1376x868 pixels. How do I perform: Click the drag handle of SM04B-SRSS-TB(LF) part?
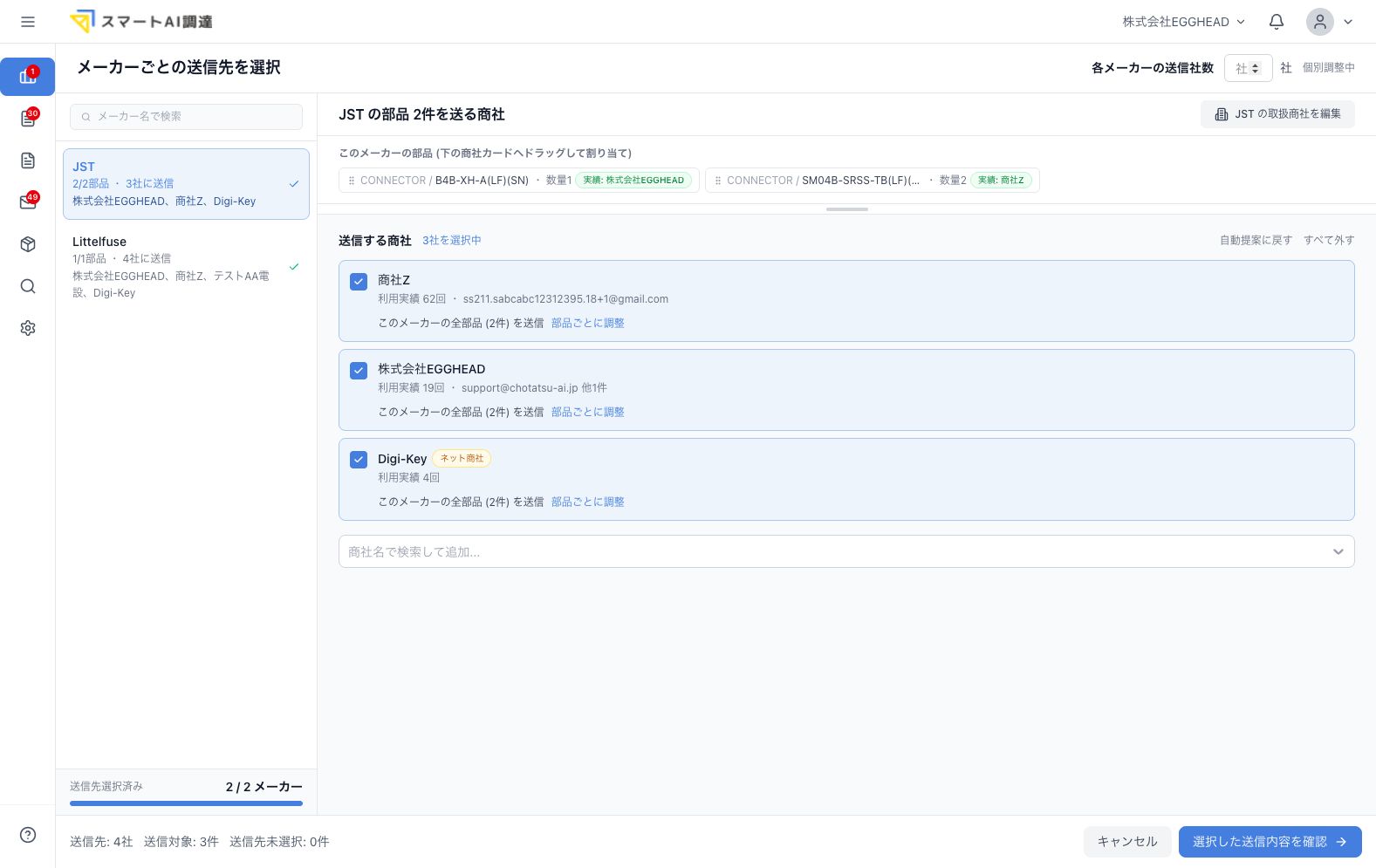718,181
